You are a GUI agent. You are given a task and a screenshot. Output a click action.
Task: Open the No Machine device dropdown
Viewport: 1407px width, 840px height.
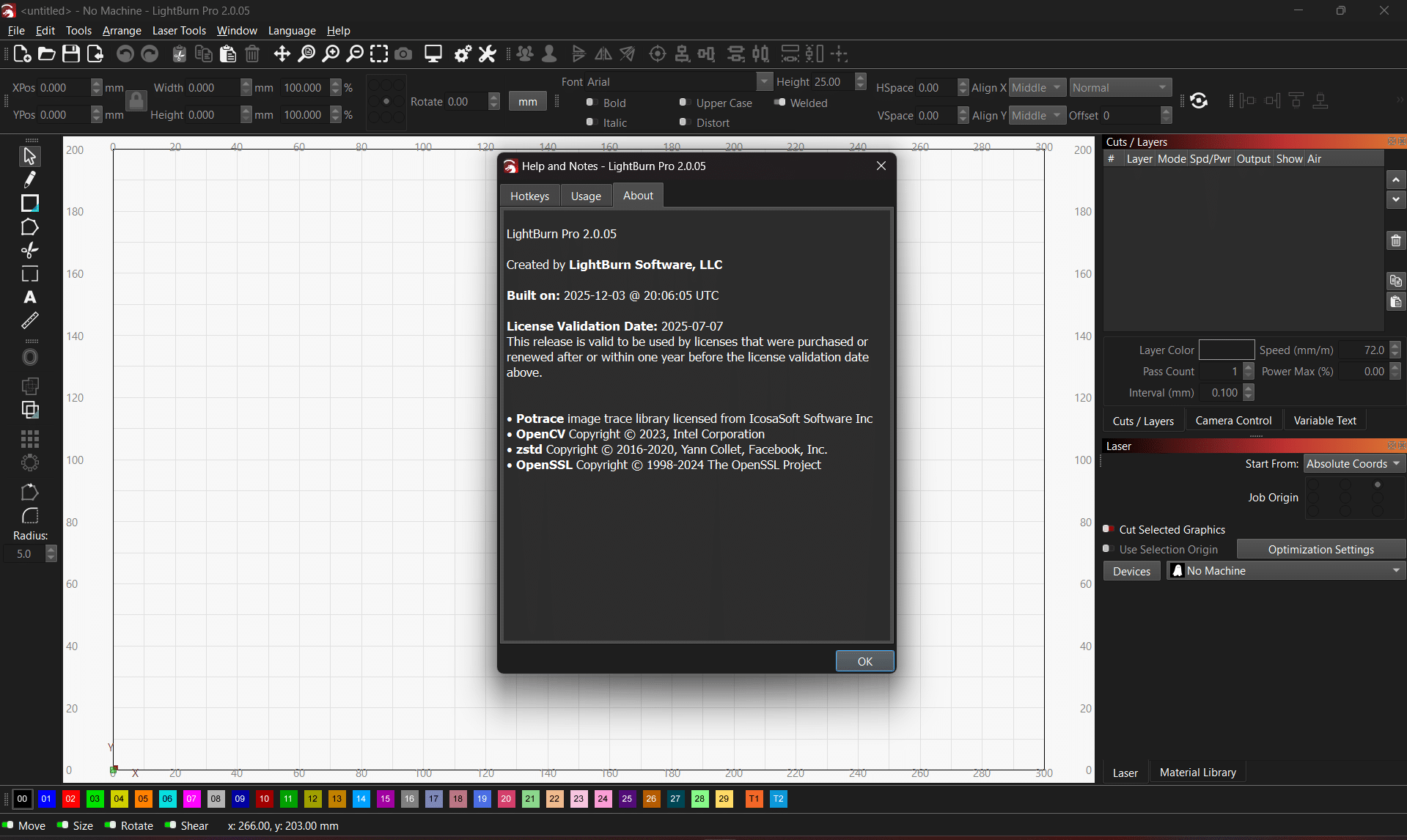pyautogui.click(x=1285, y=571)
